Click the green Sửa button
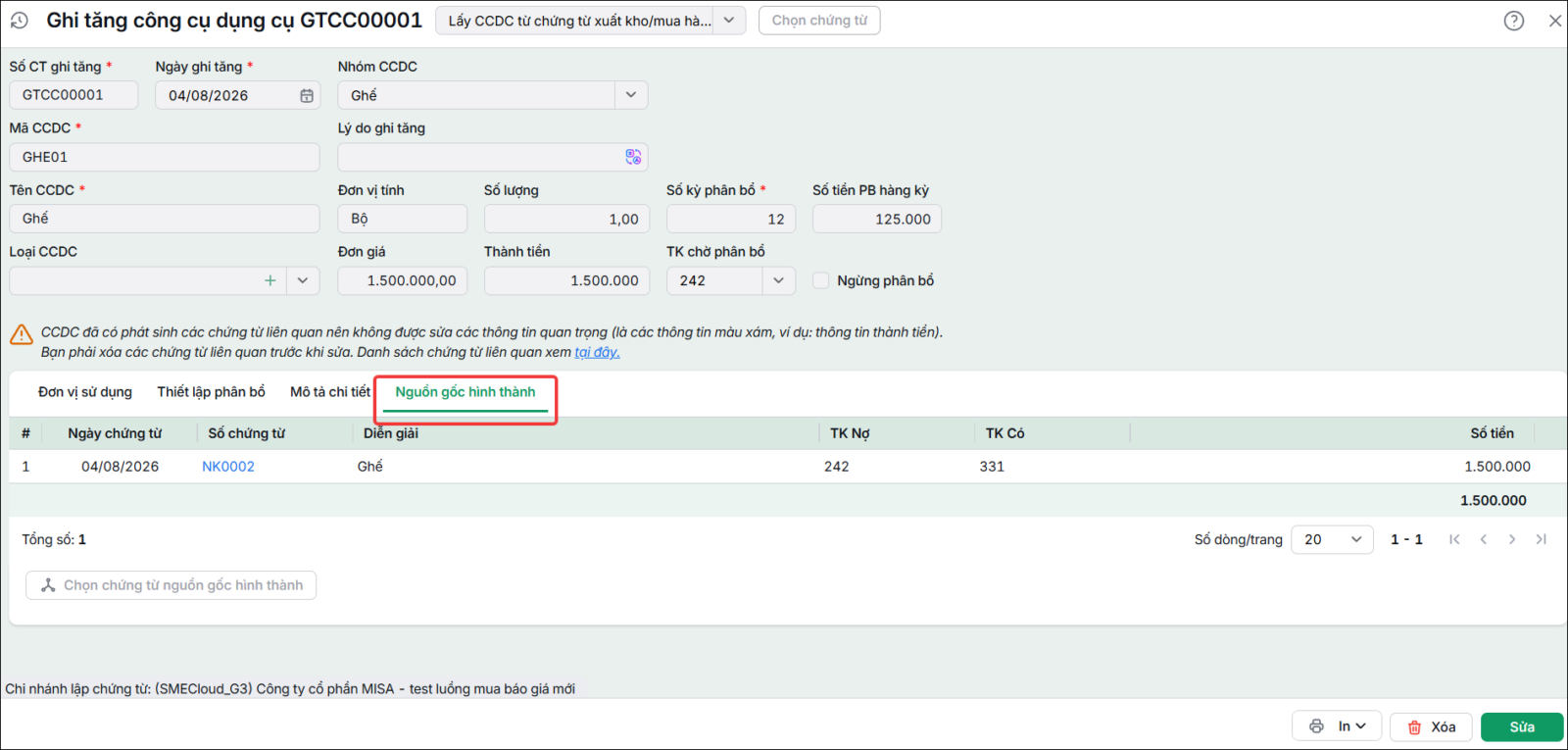The width and height of the screenshot is (1568, 750). click(x=1522, y=726)
